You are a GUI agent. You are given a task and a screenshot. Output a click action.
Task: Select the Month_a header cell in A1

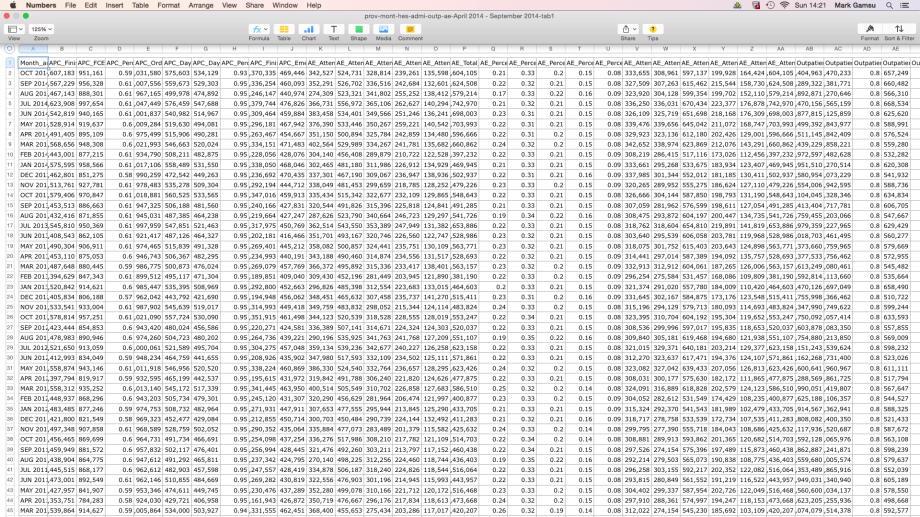pyautogui.click(x=32, y=62)
